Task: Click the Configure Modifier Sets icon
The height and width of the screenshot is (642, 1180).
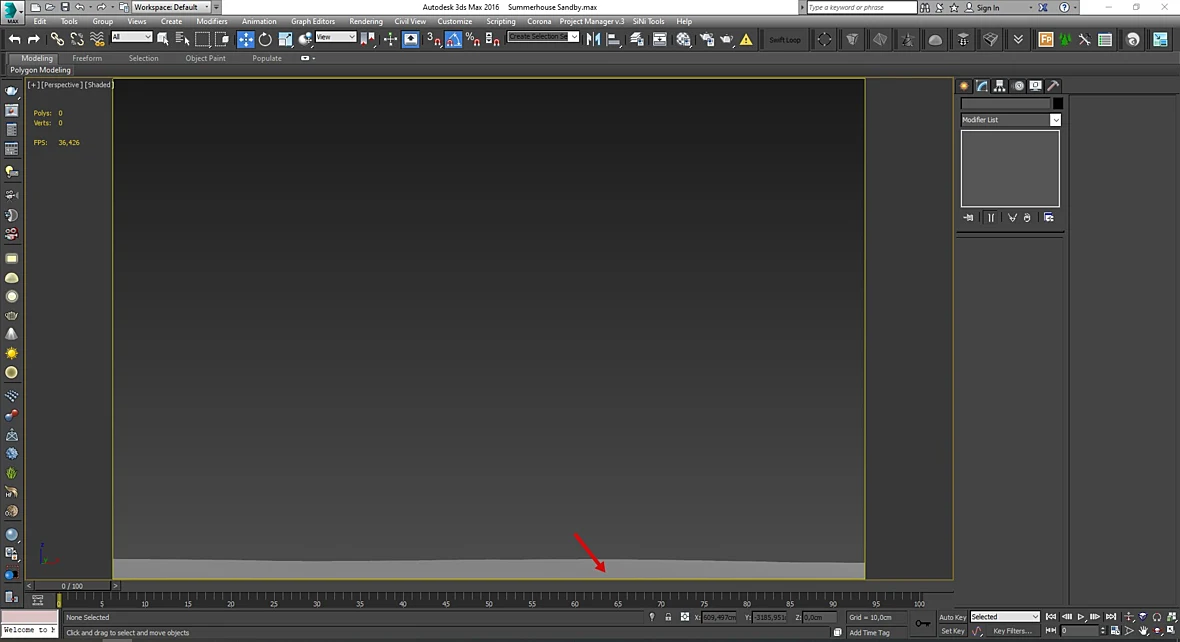Action: point(1048,218)
